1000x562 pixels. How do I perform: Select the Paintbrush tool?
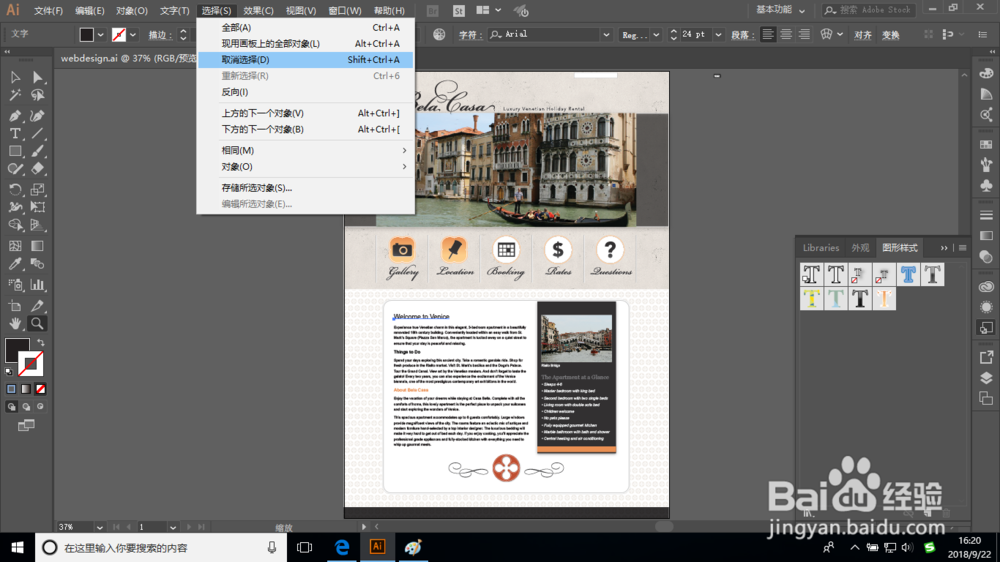coord(37,151)
